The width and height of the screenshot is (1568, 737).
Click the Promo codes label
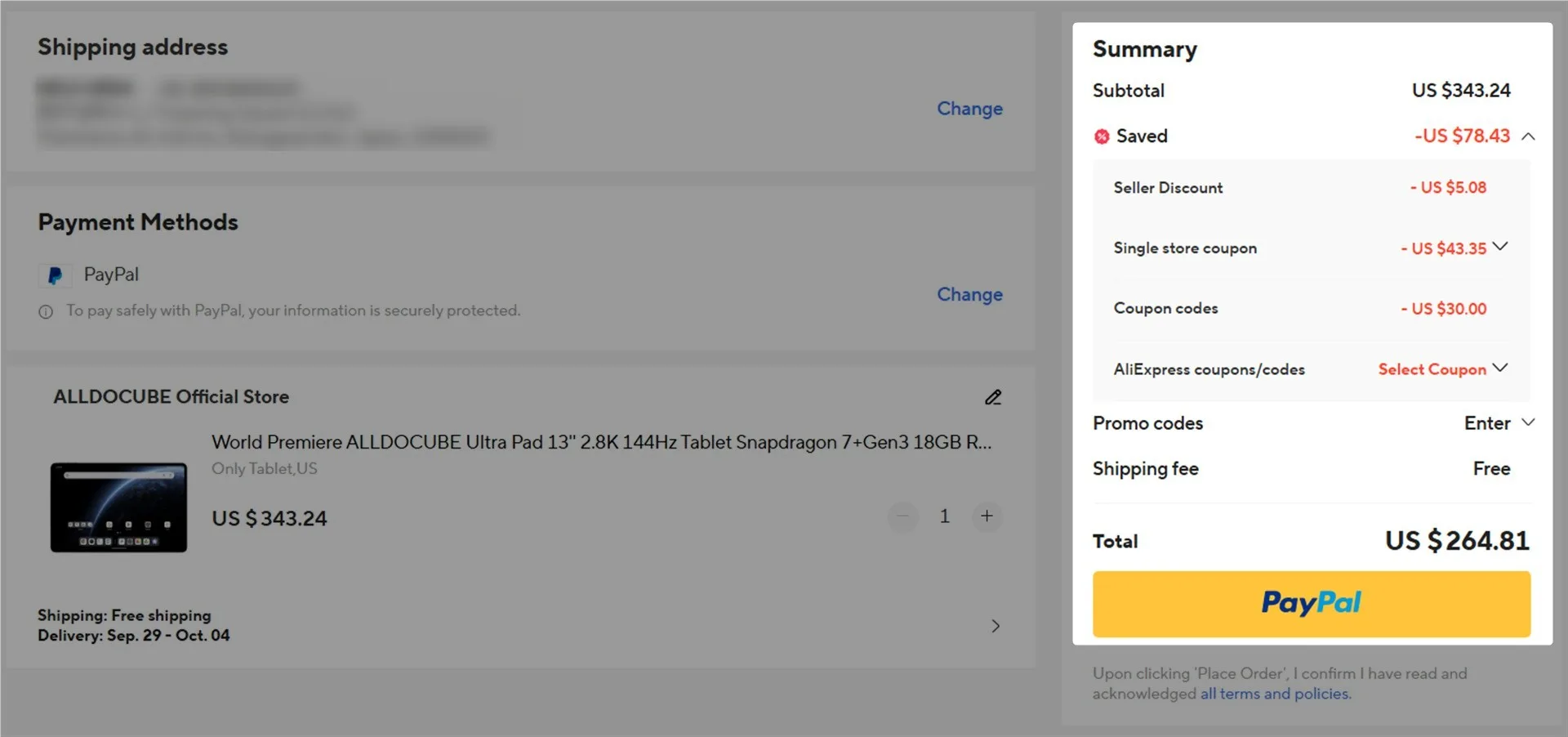point(1147,423)
